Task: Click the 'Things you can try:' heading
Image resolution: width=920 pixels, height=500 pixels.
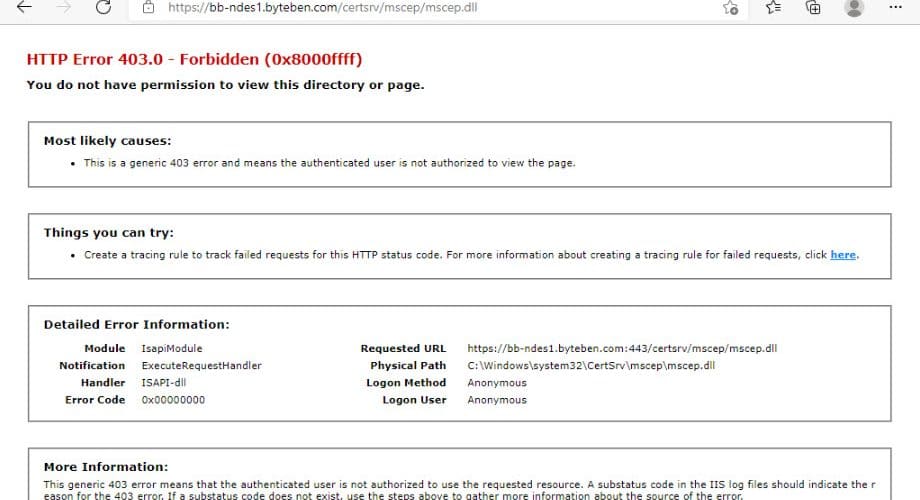Action: [x=109, y=233]
